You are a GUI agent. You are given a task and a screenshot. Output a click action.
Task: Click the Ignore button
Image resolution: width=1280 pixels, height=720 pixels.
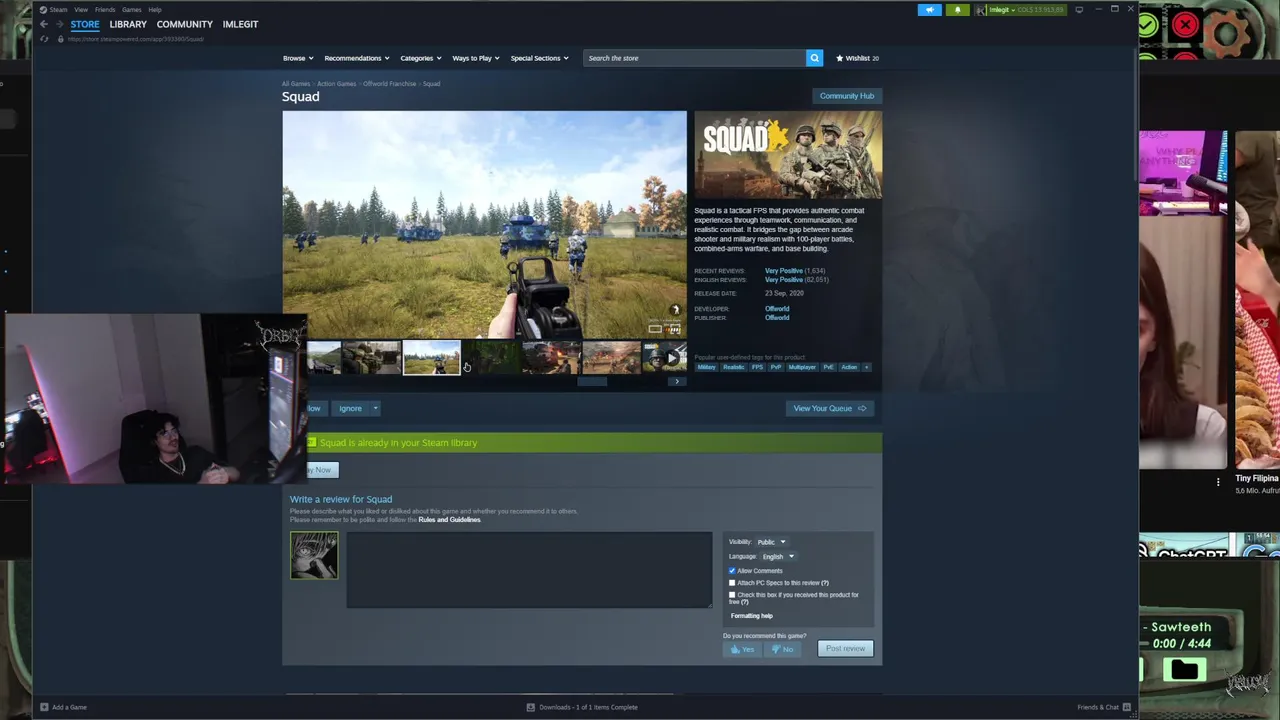coord(350,408)
